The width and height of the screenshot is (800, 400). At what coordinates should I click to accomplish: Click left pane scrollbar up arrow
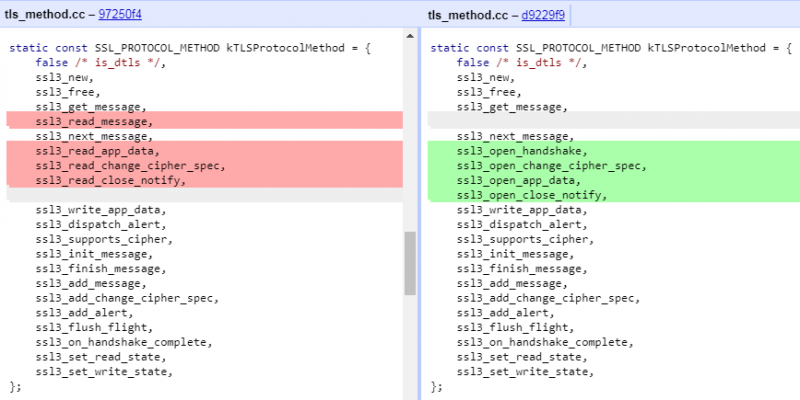tap(410, 36)
